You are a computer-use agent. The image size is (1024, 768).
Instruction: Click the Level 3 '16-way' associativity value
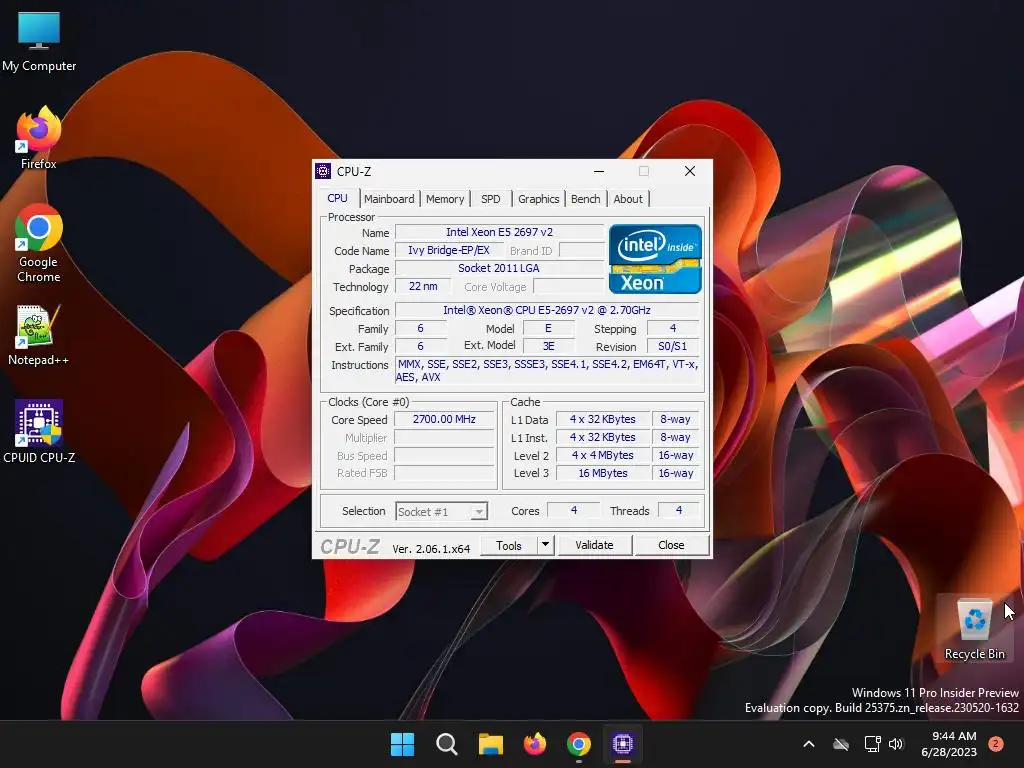point(676,473)
